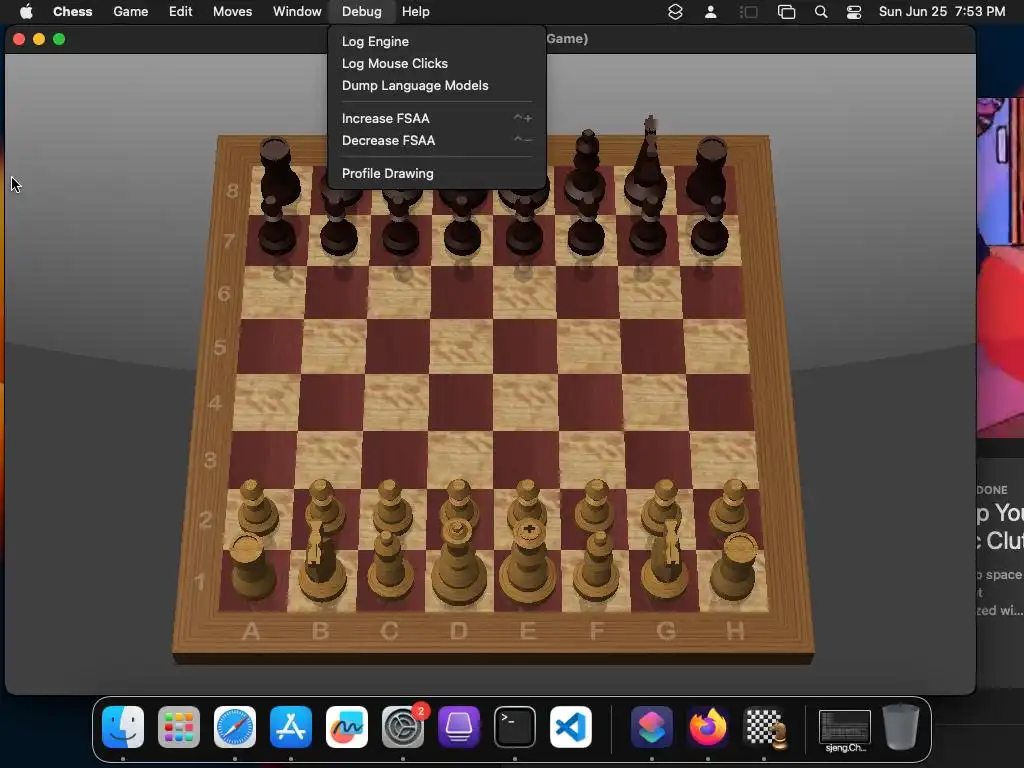Select the black rook on A8

click(279, 170)
